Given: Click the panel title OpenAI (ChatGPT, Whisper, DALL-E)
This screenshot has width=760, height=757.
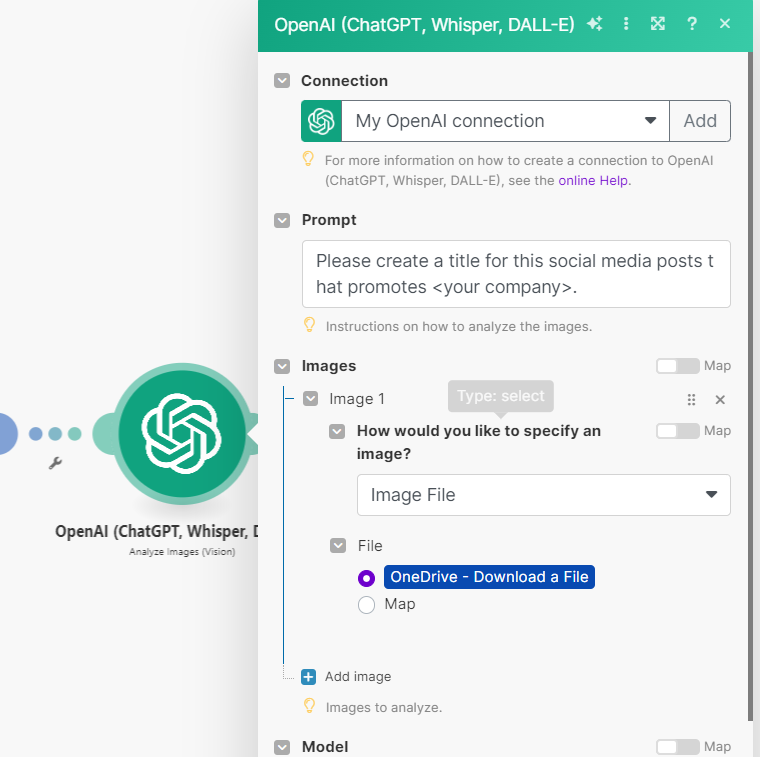Looking at the screenshot, I should [424, 24].
